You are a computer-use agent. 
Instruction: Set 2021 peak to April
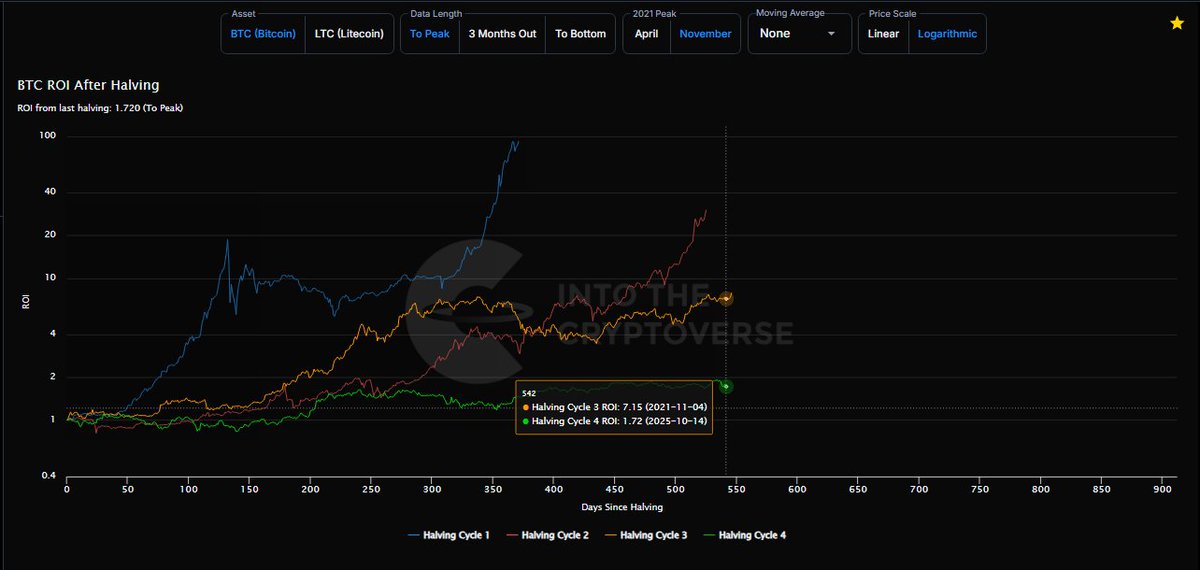click(x=646, y=33)
